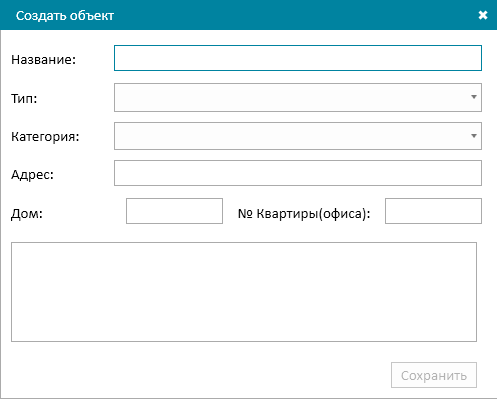Click the Сохранить button

coord(434,375)
